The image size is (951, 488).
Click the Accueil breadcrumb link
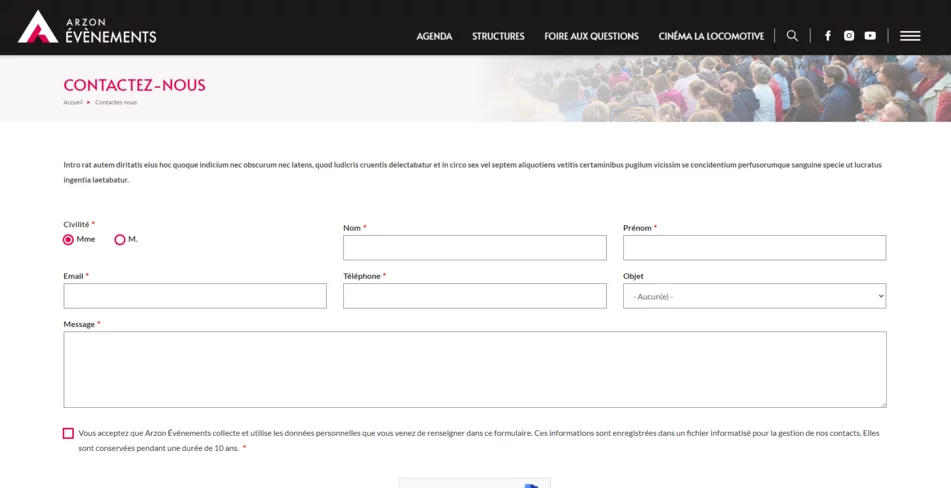pyautogui.click(x=73, y=102)
